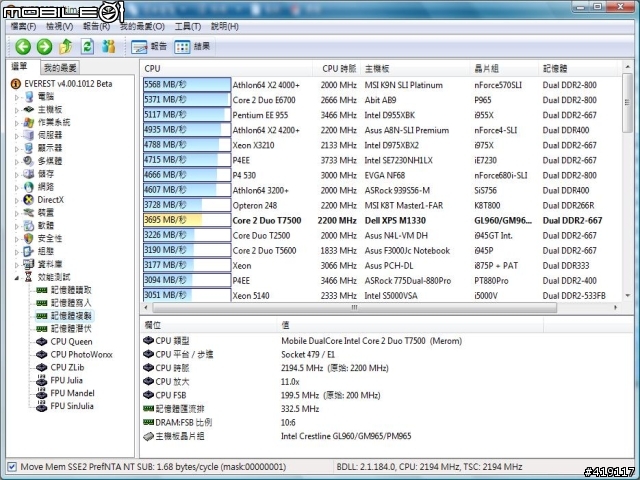The image size is (640, 480).
Task: Toggle the checkbox in the status bar
Action: pyautogui.click(x=12, y=467)
